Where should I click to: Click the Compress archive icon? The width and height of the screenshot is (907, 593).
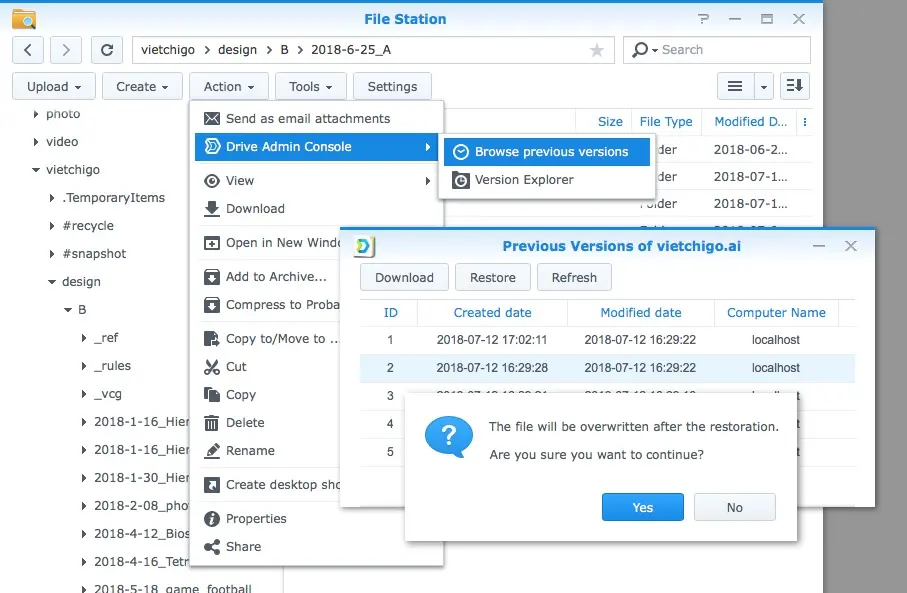click(x=212, y=305)
